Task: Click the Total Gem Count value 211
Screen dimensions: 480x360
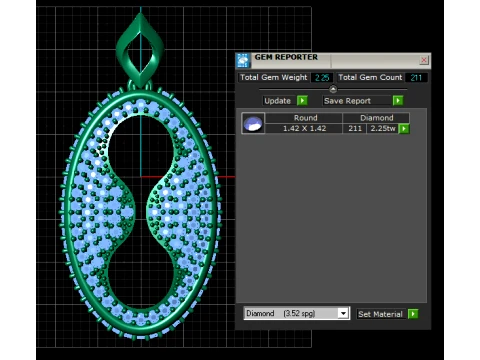Action: 416,78
